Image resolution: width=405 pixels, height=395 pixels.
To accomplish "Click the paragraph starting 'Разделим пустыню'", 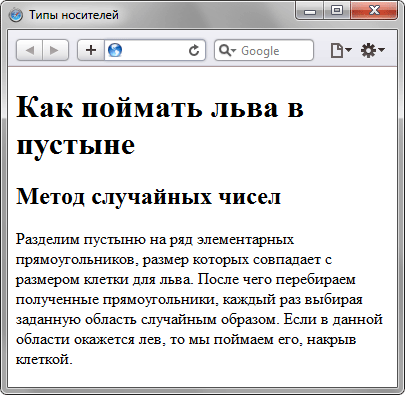I will pyautogui.click(x=199, y=299).
